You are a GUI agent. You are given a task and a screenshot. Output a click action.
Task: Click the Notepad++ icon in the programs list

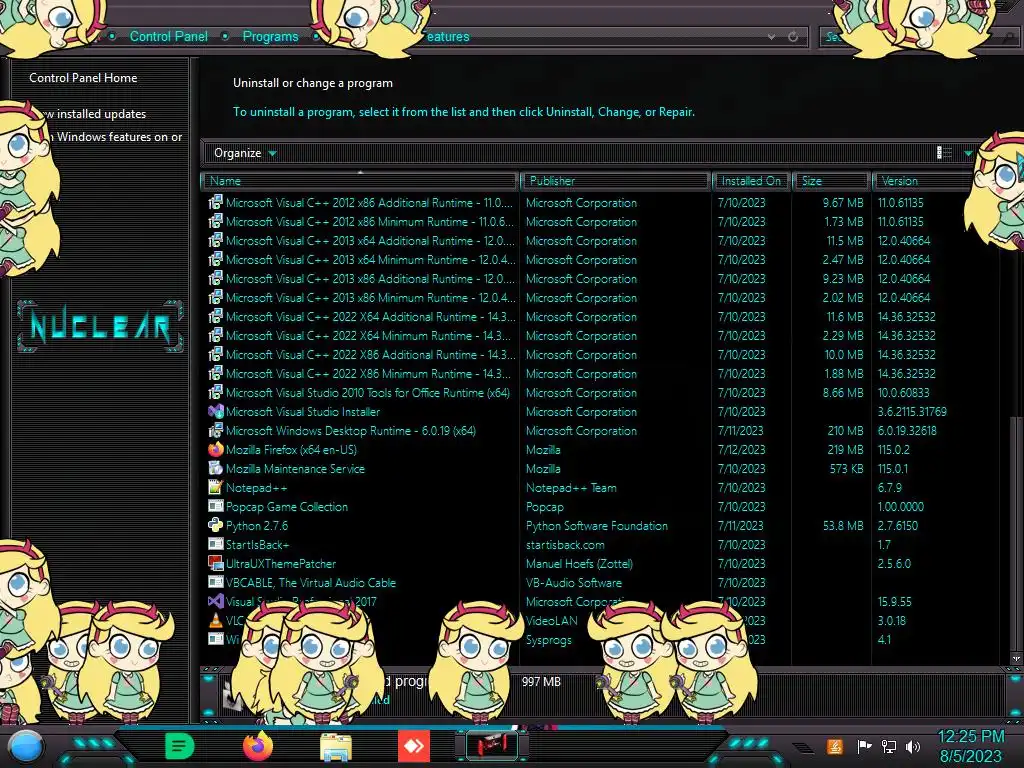[216, 487]
